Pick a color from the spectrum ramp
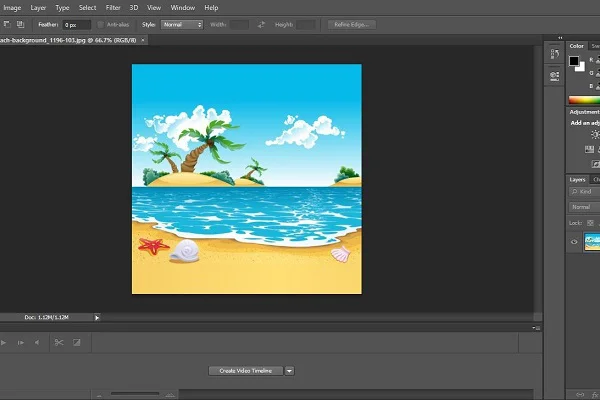Screen dimensions: 600x400 584,100
